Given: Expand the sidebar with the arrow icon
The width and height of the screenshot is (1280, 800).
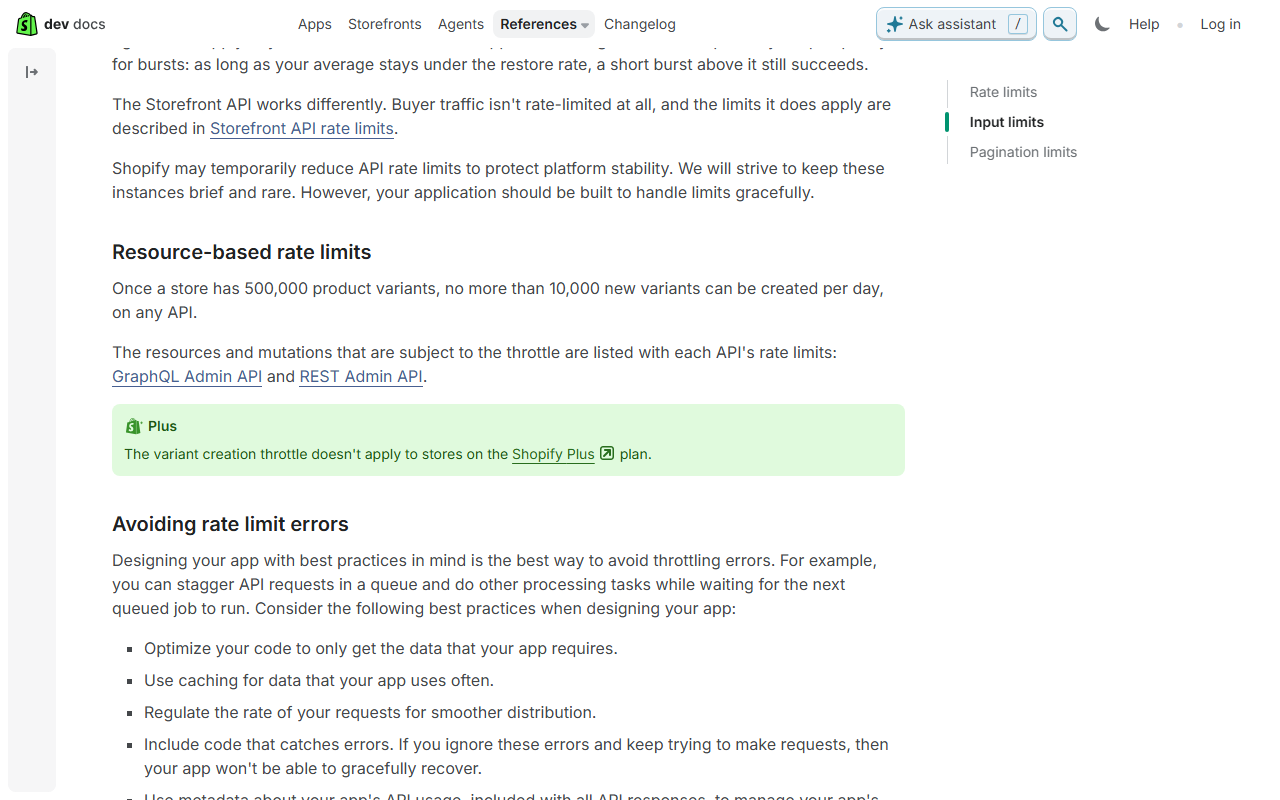Looking at the screenshot, I should click(x=32, y=72).
